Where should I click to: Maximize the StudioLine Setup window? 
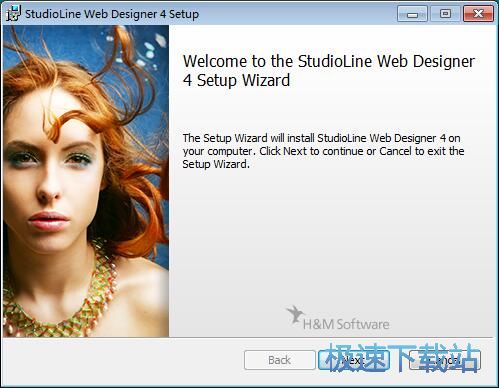click(445, 14)
